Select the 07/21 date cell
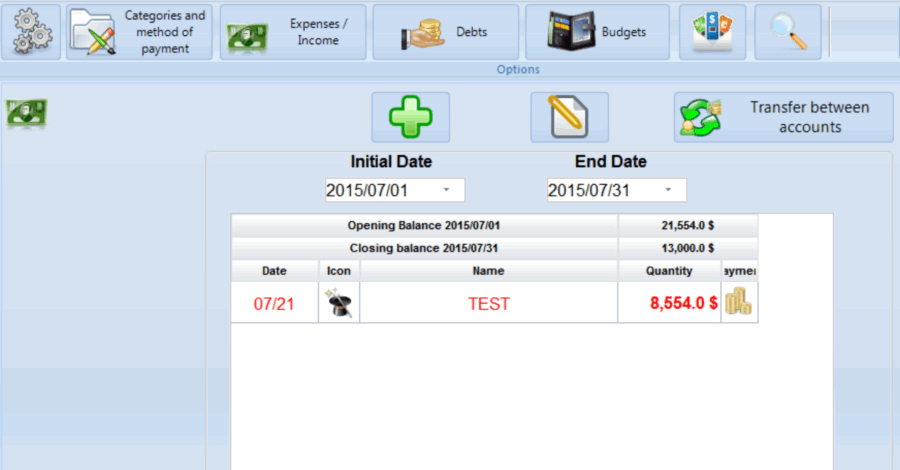Screen dimensions: 900x470 pos(274,303)
